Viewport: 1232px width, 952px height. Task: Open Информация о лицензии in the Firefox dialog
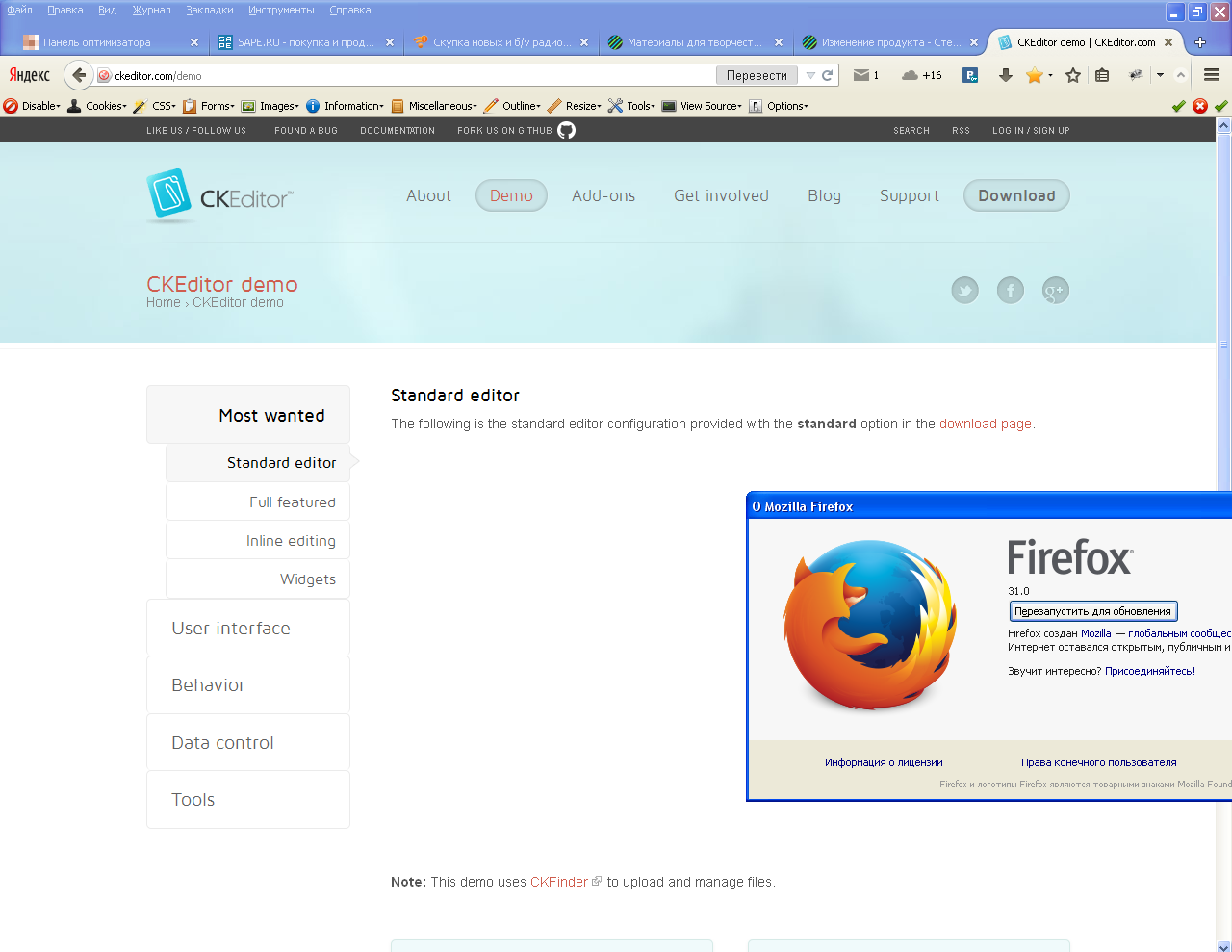884,762
